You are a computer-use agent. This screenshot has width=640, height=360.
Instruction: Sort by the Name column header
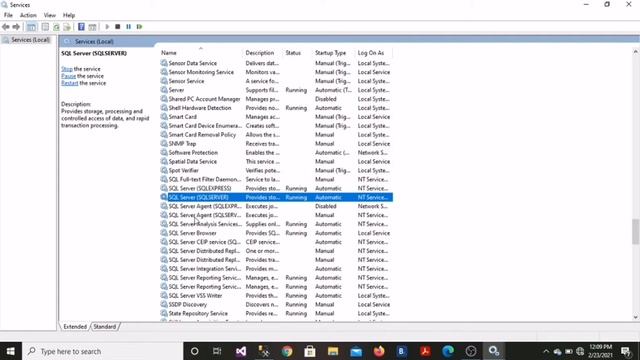200,53
